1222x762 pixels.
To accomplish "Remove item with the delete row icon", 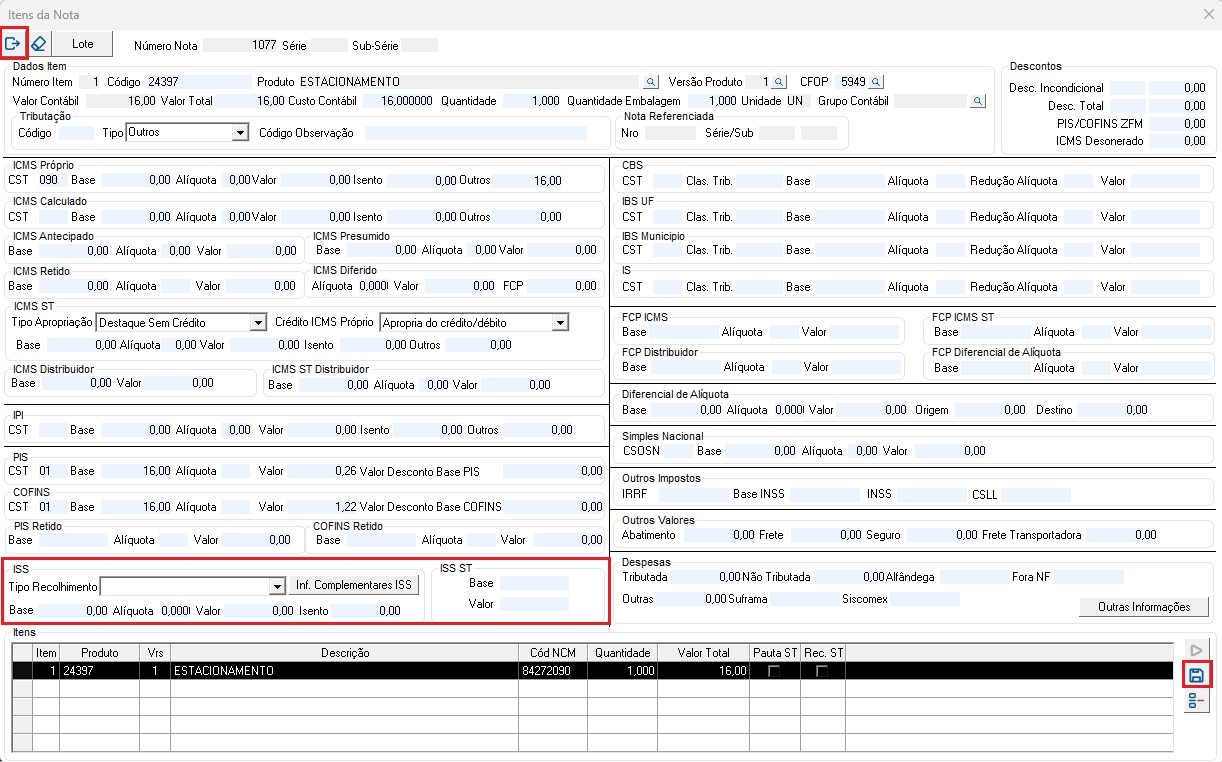I will [1196, 700].
